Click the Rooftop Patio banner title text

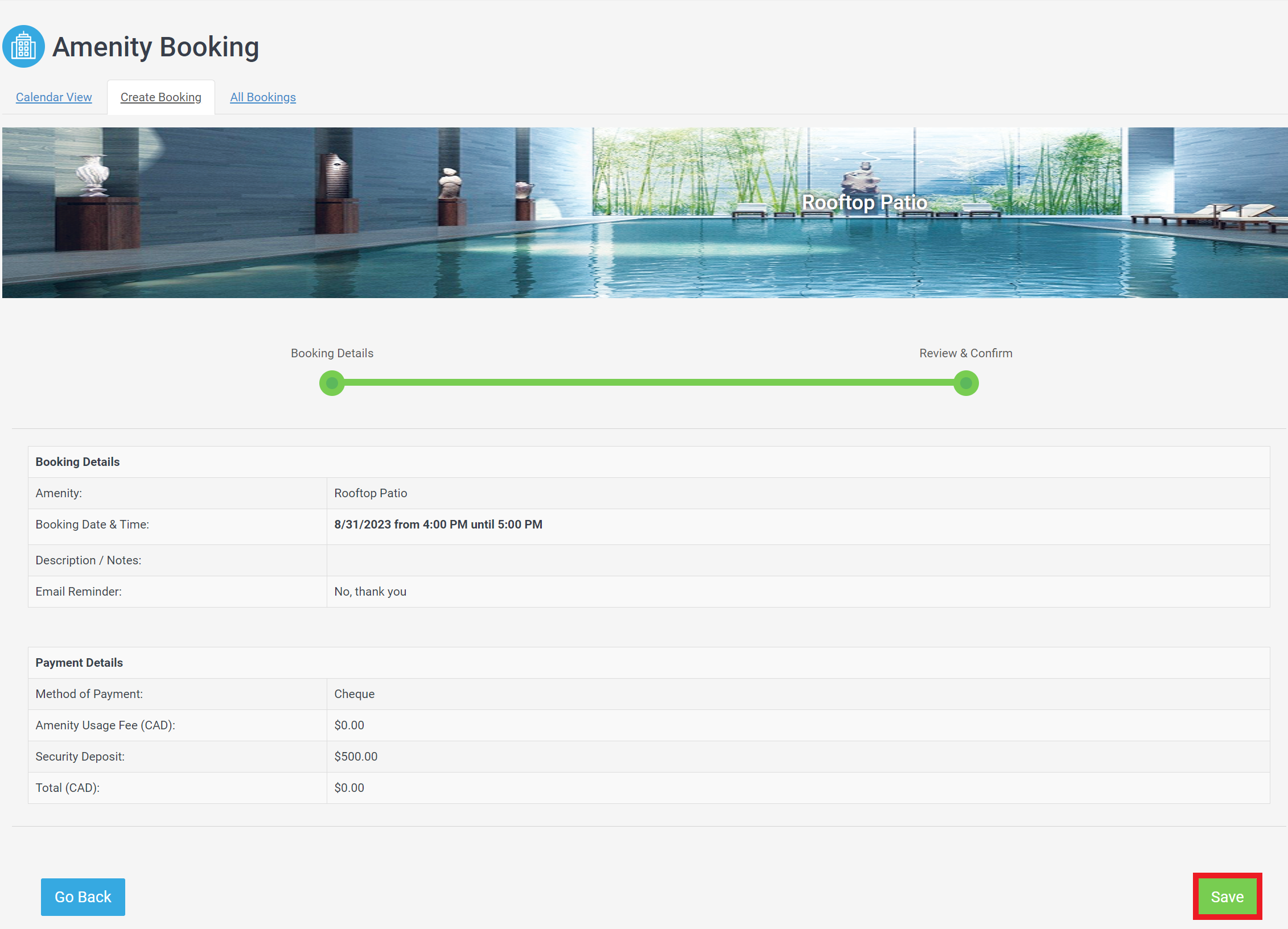(x=865, y=202)
